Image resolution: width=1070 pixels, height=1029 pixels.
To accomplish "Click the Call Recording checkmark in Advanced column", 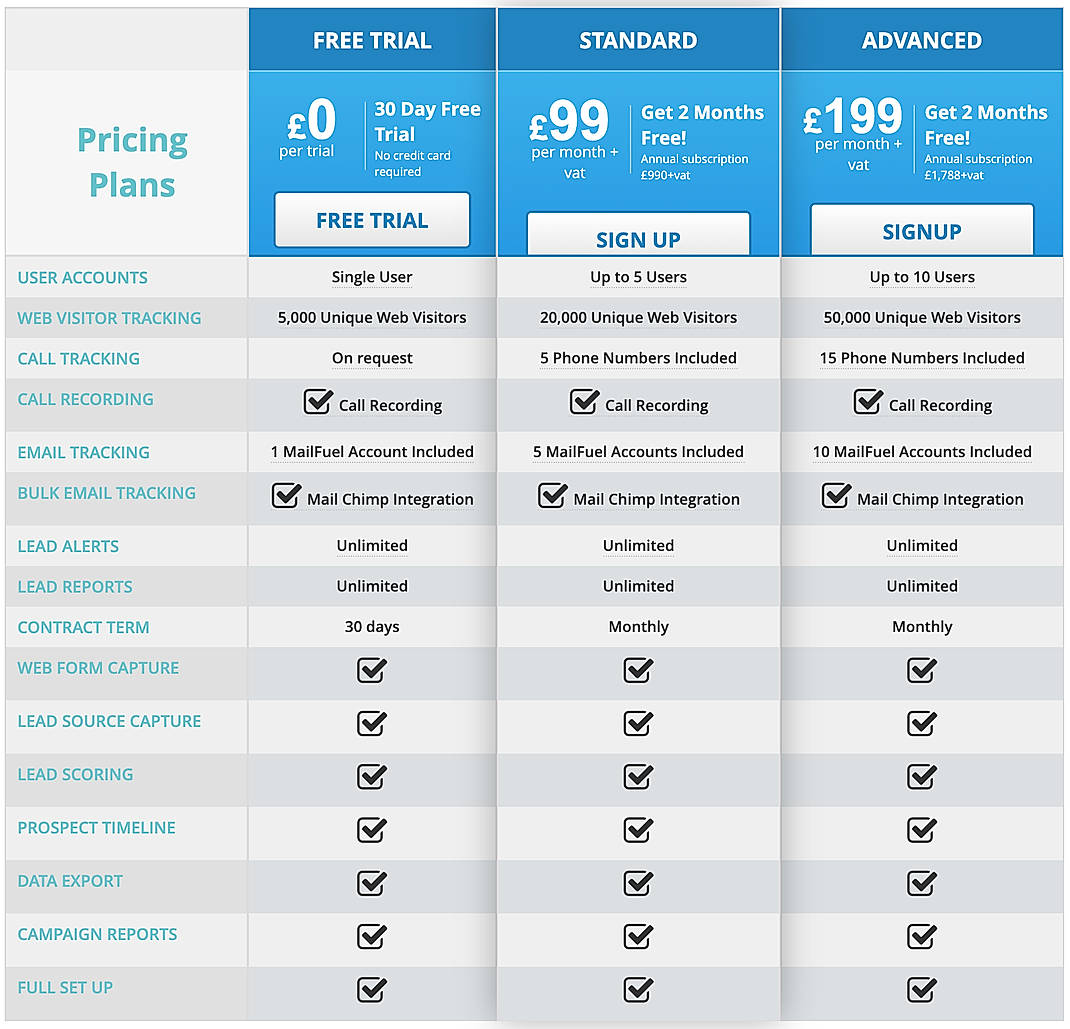I will click(x=868, y=402).
